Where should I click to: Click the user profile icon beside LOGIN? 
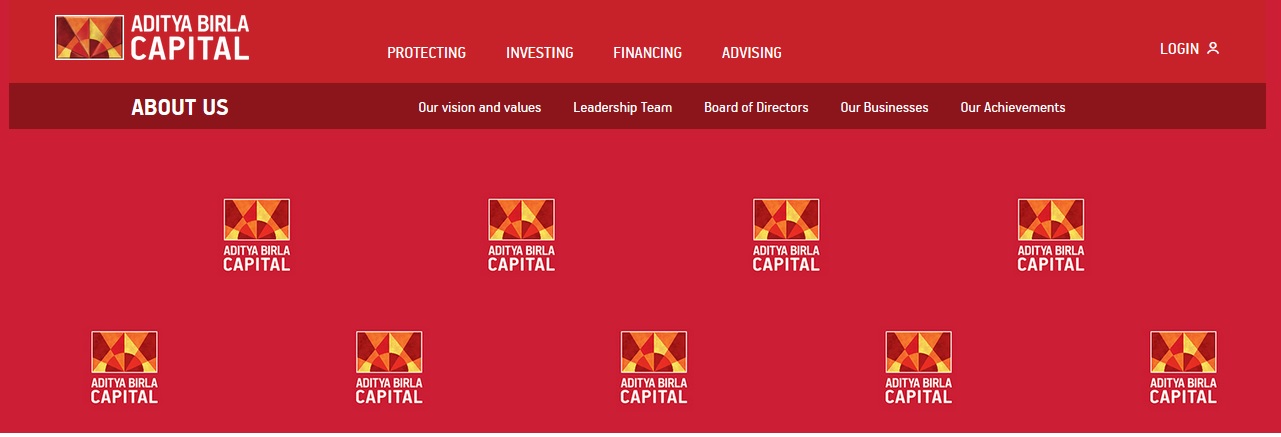point(1213,48)
